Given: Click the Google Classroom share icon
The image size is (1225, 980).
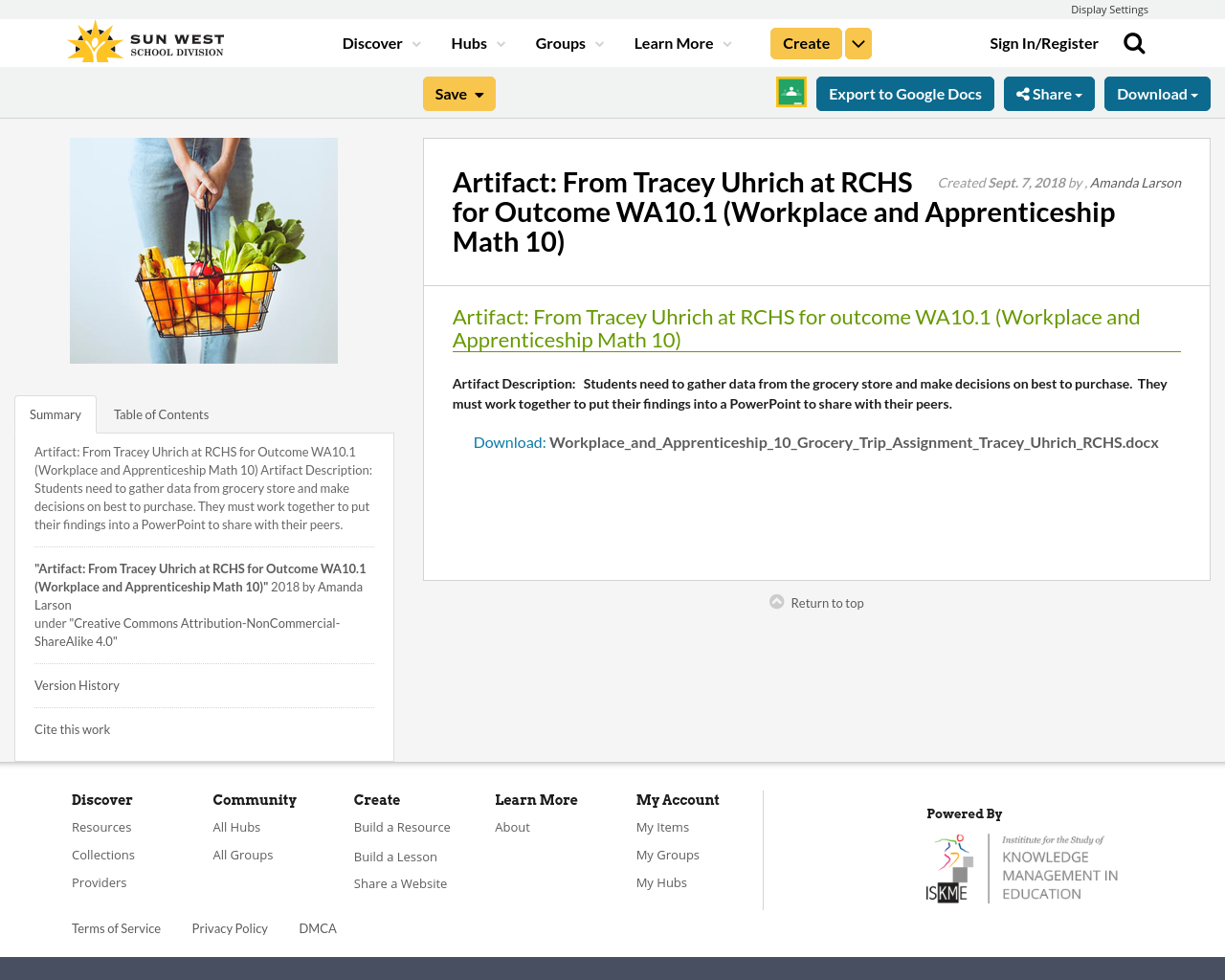Looking at the screenshot, I should coord(791,93).
